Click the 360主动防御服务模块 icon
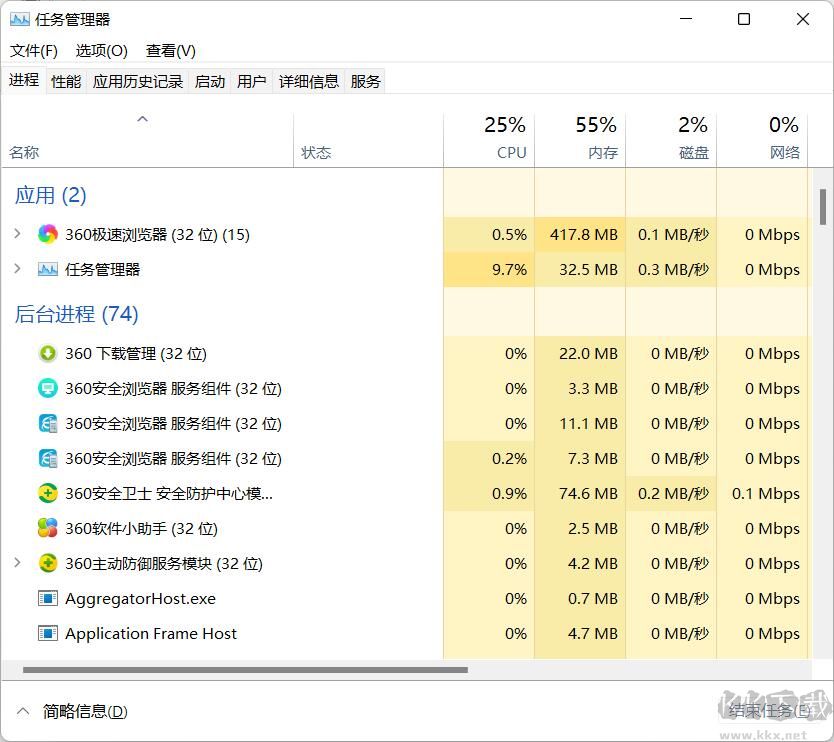Image resolution: width=834 pixels, height=742 pixels. coord(47,563)
